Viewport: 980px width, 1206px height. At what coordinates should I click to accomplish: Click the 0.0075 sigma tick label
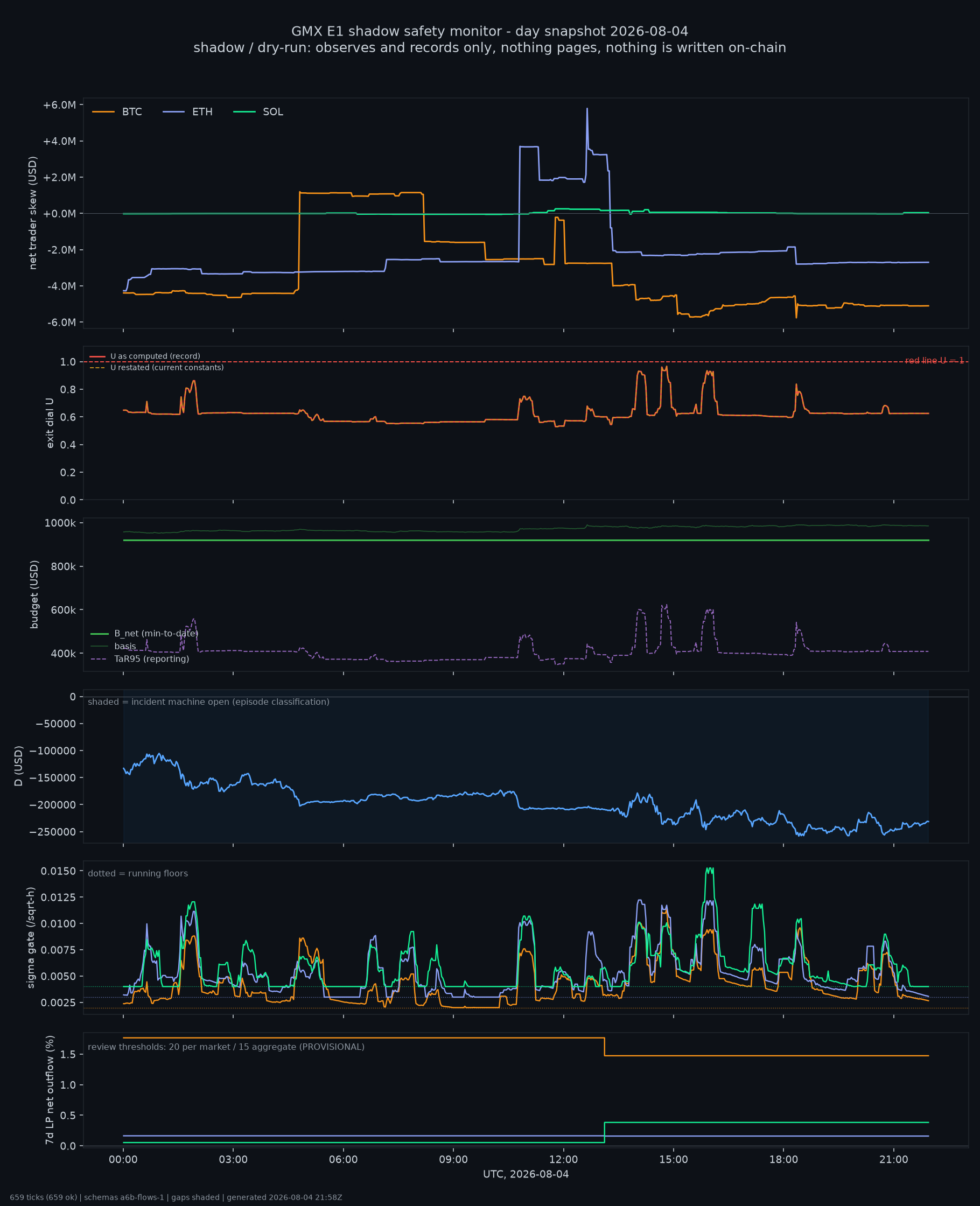[x=58, y=950]
